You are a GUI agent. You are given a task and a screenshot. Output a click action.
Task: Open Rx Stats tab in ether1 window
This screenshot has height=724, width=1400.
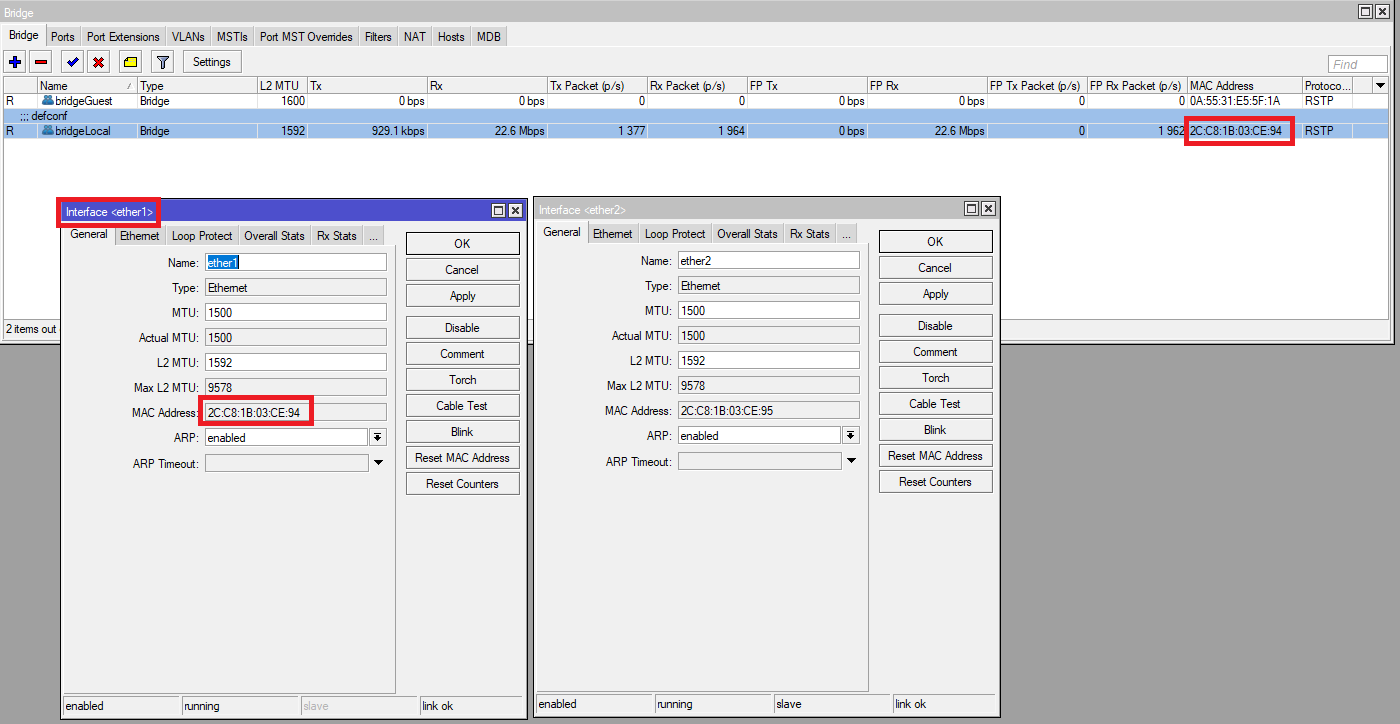(337, 236)
